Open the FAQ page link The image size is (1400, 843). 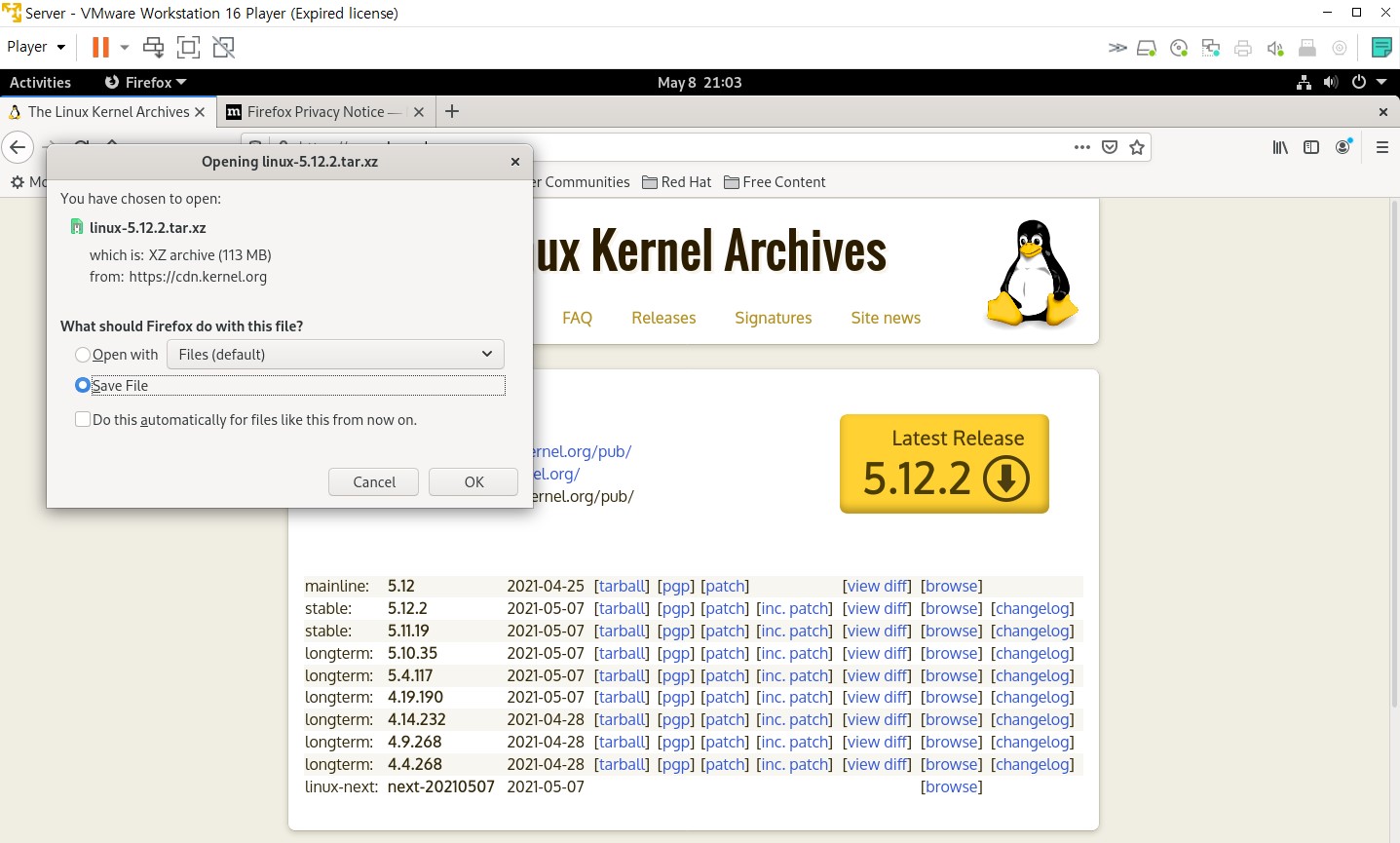coord(577,318)
